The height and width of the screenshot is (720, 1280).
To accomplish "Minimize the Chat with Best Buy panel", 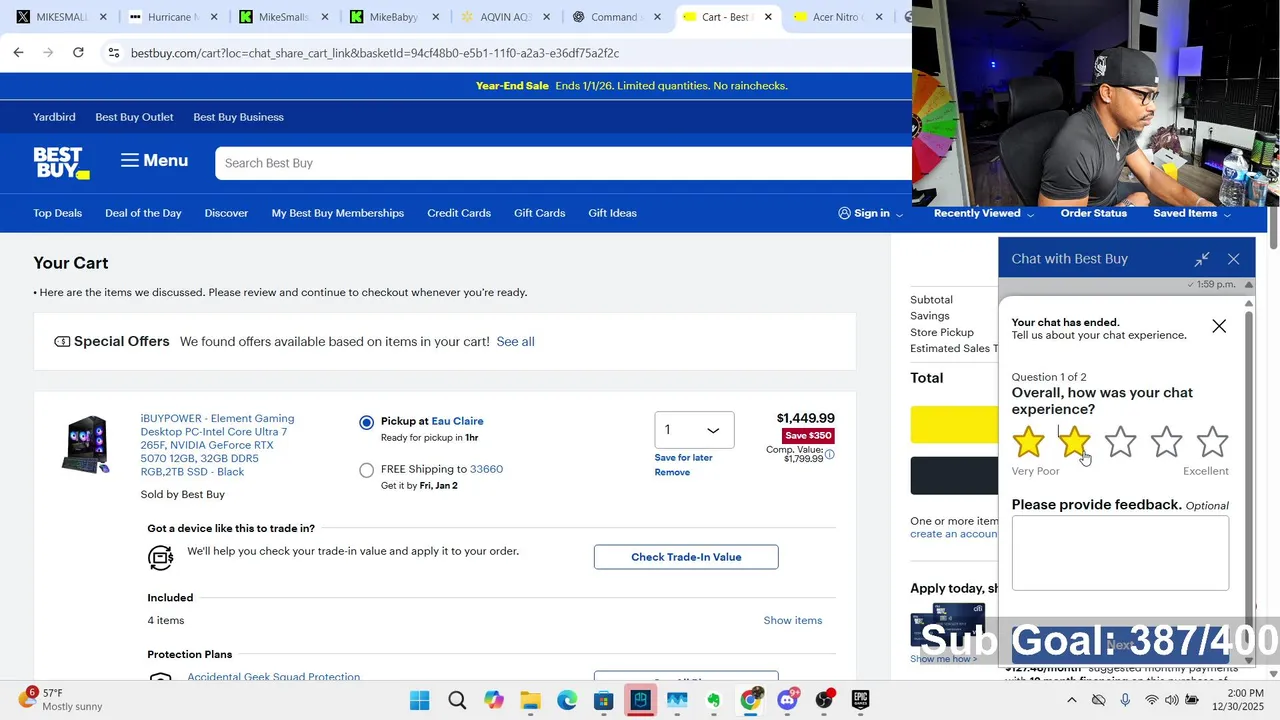I will pos(1202,259).
